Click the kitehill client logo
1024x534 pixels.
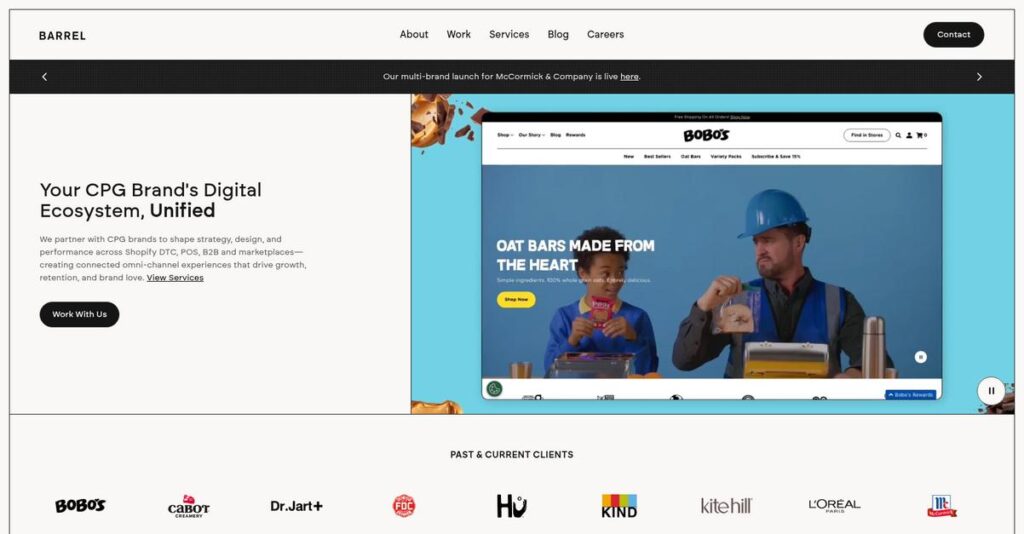click(x=726, y=506)
